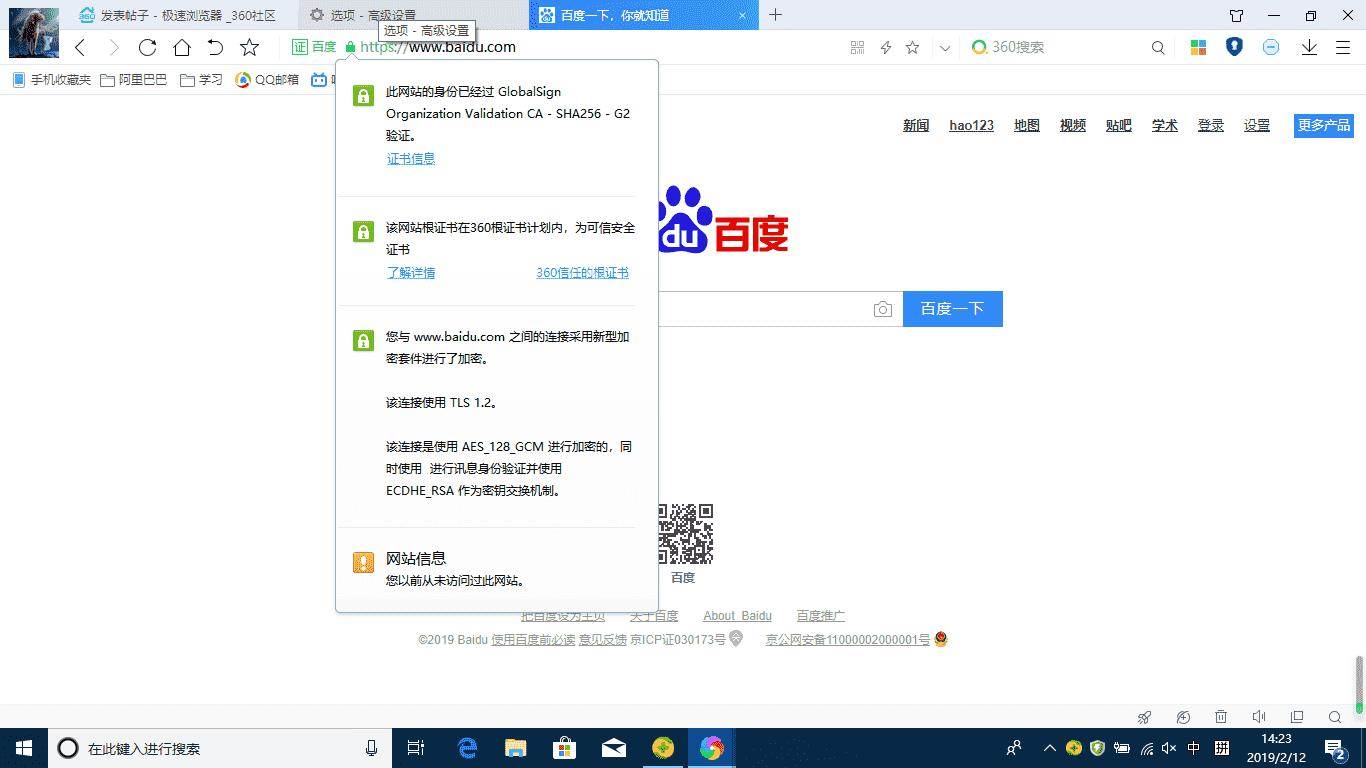This screenshot has height=768, width=1366.
Task: Open Baidu 视频 link
Action: tap(1073, 125)
